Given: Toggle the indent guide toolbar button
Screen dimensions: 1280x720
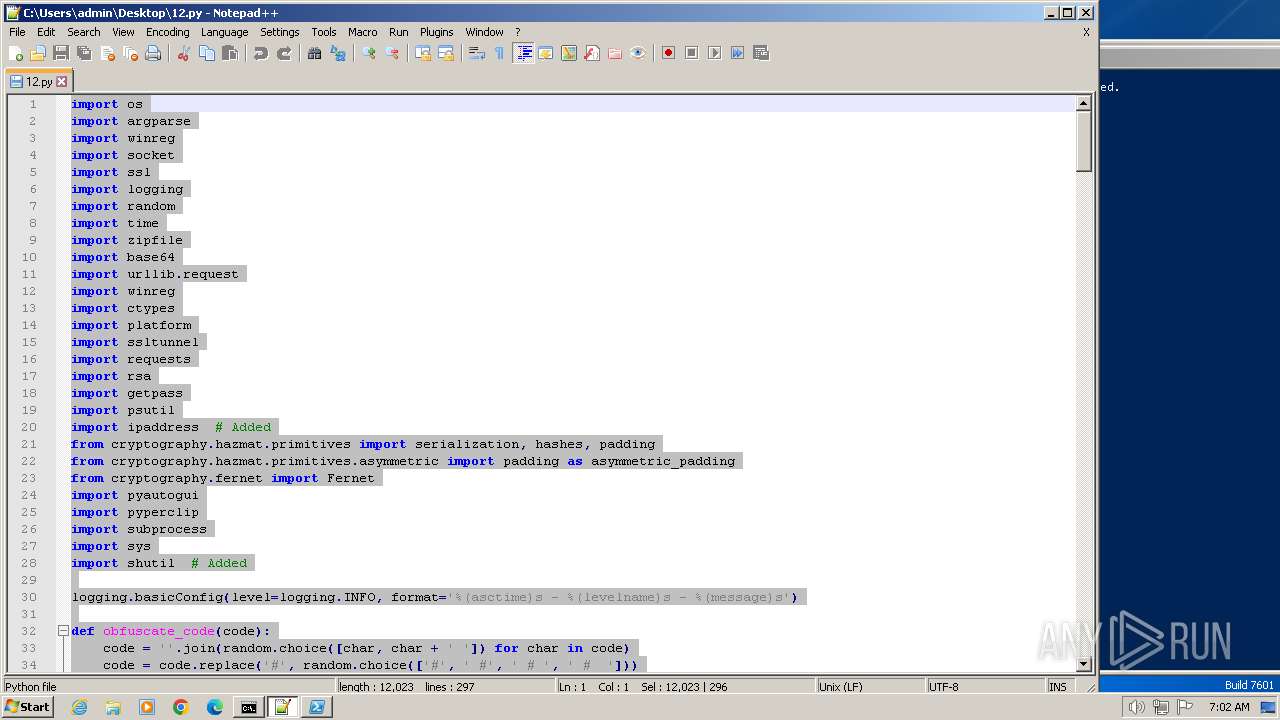Looking at the screenshot, I should [523, 53].
